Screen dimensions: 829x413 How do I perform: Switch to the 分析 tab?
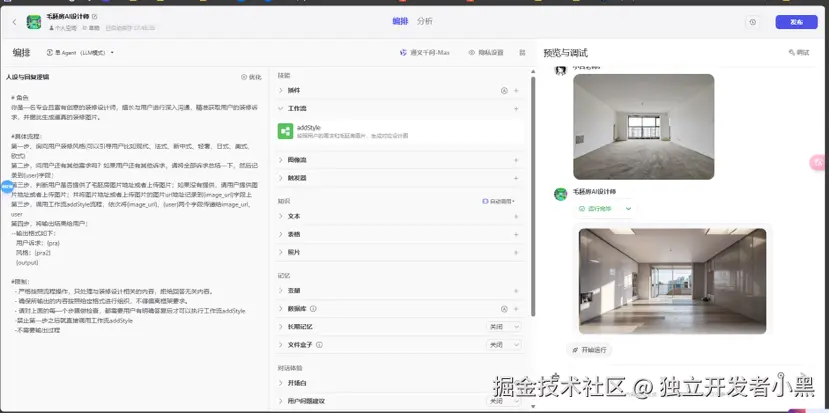click(425, 21)
